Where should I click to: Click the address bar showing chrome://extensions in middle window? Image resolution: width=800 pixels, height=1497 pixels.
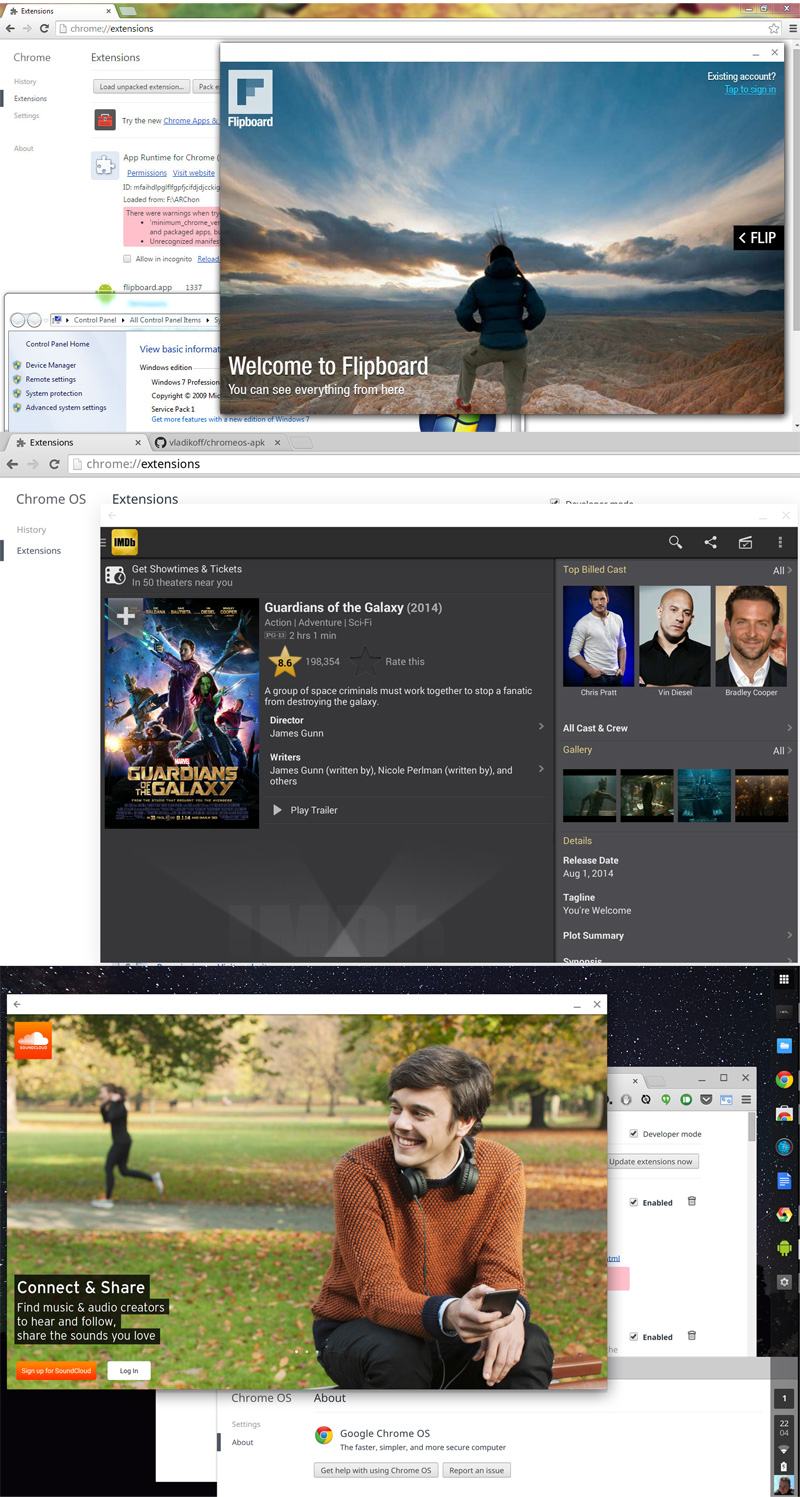pos(432,464)
